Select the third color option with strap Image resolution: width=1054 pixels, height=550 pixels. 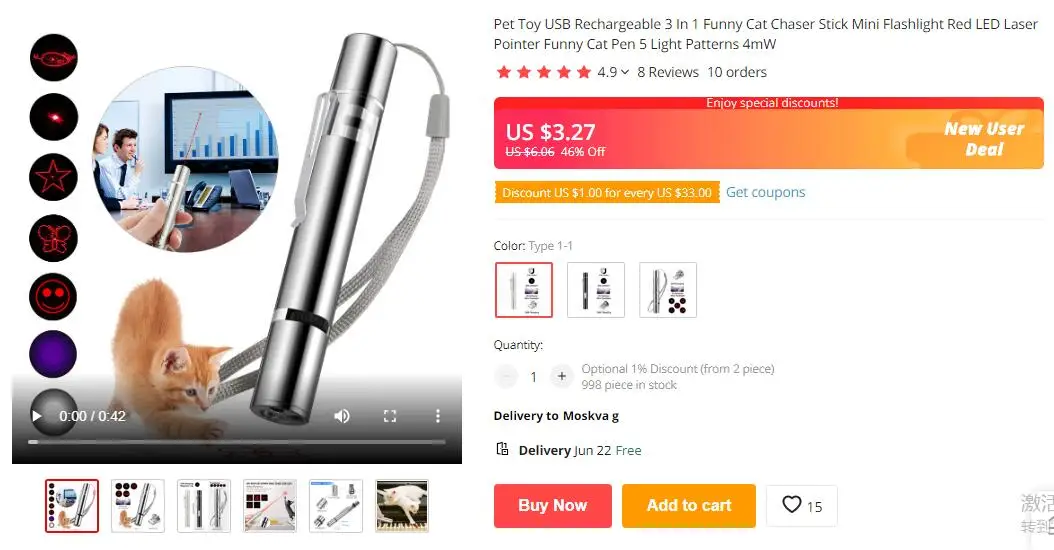(x=667, y=290)
